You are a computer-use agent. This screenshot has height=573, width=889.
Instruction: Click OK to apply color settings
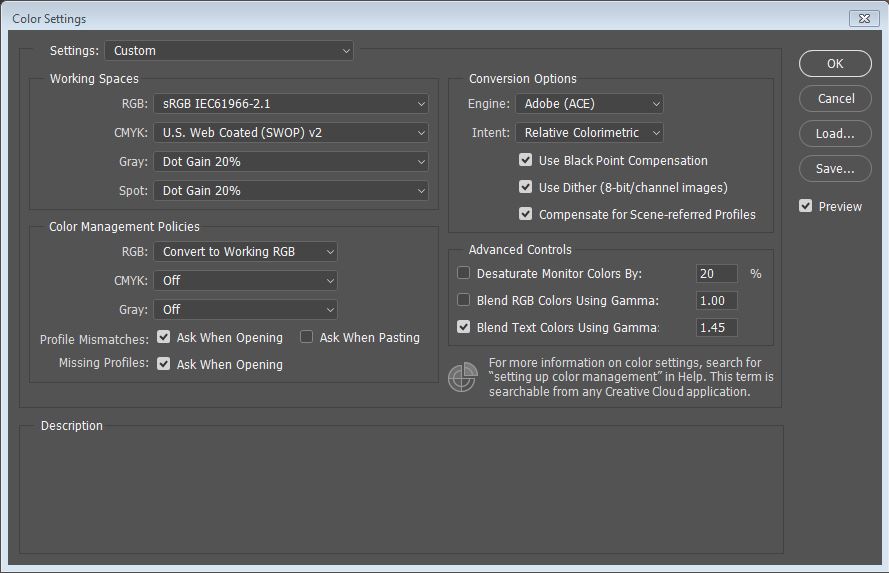(x=835, y=63)
